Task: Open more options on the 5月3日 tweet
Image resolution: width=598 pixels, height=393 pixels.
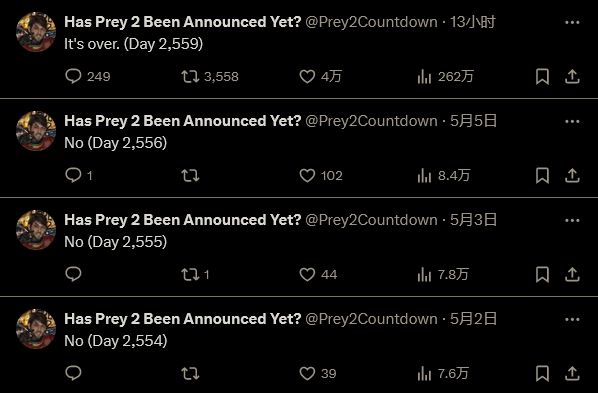Action: point(572,220)
